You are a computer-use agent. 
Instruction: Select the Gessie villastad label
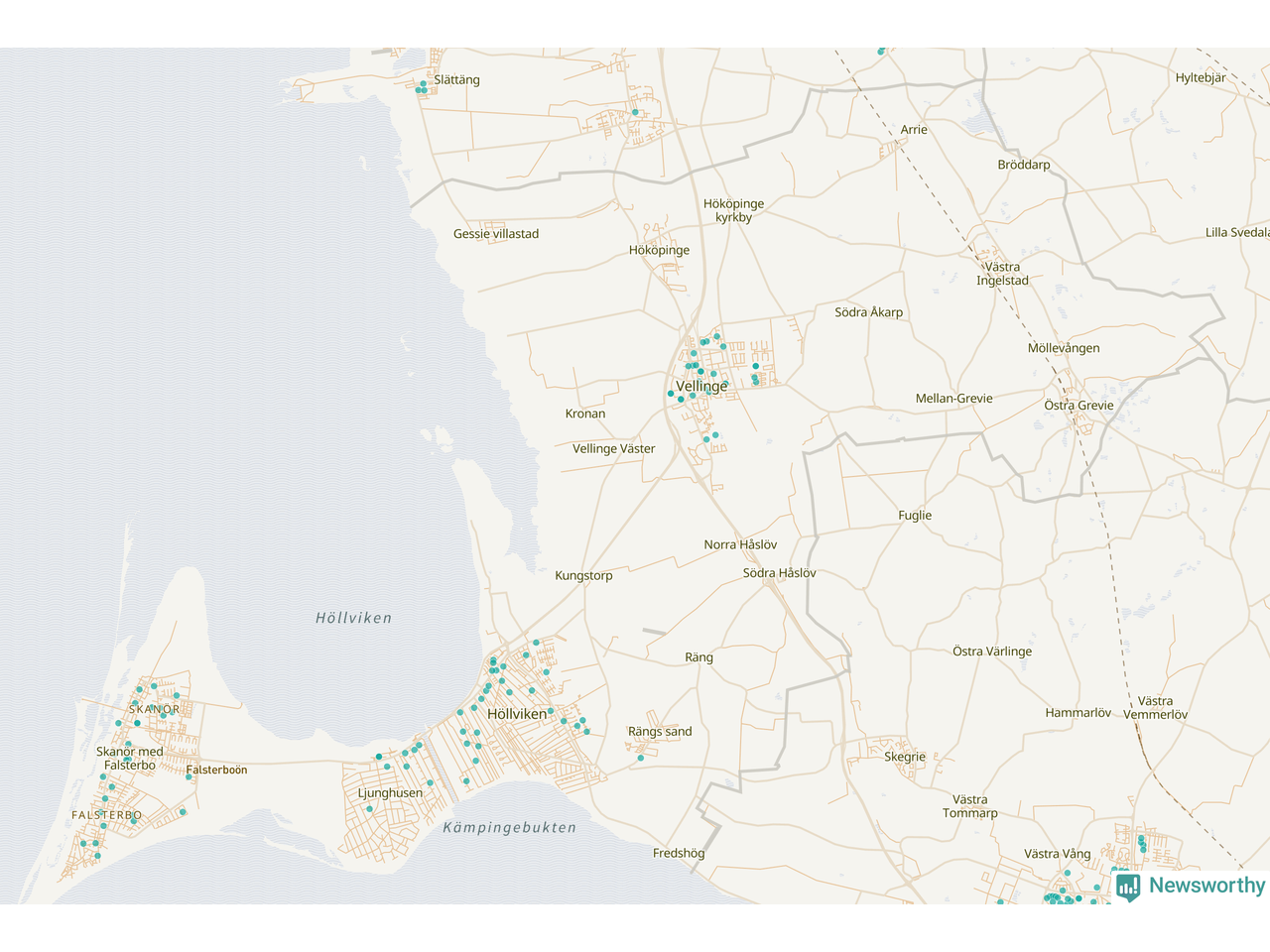pyautogui.click(x=496, y=234)
